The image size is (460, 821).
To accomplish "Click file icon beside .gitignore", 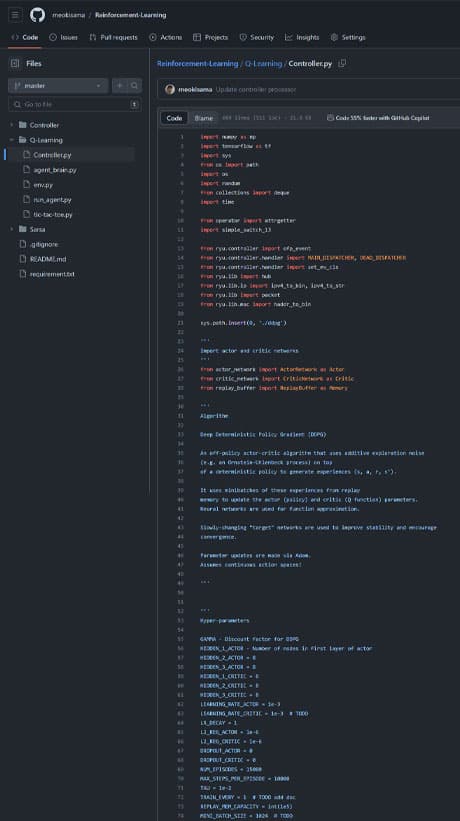I will pos(23,244).
